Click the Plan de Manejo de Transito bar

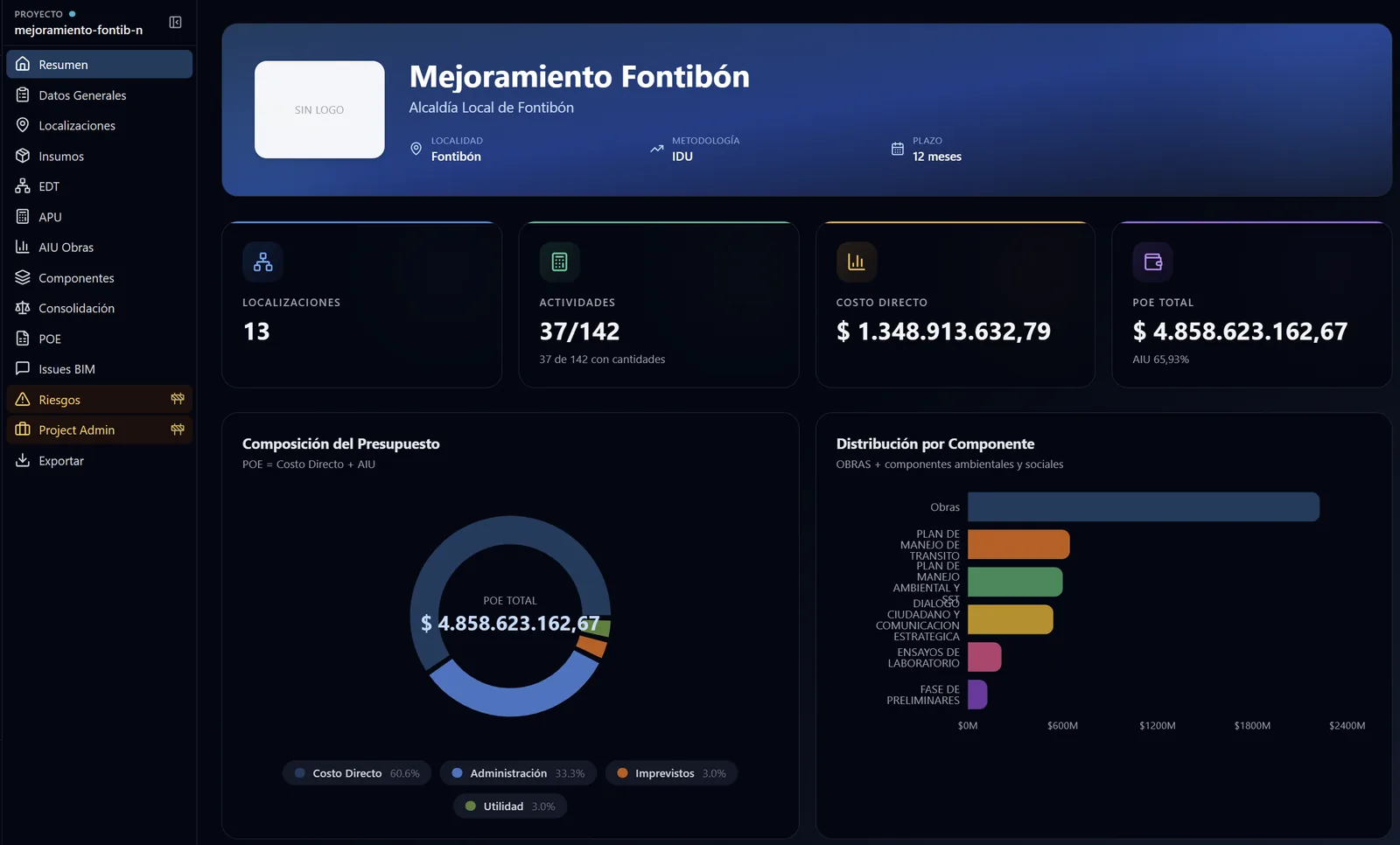pos(1018,544)
